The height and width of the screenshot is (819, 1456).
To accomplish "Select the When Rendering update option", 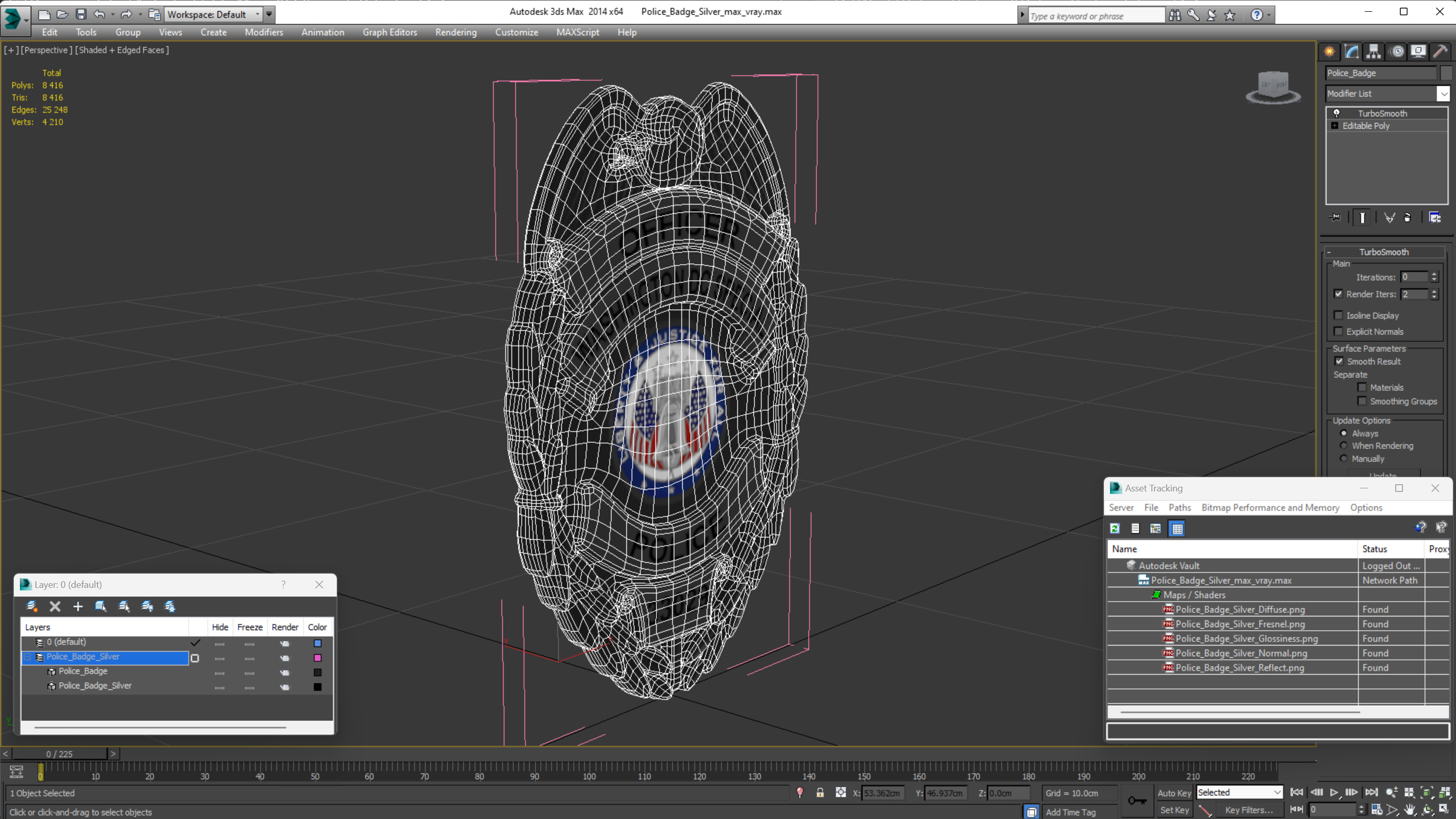I will point(1344,445).
